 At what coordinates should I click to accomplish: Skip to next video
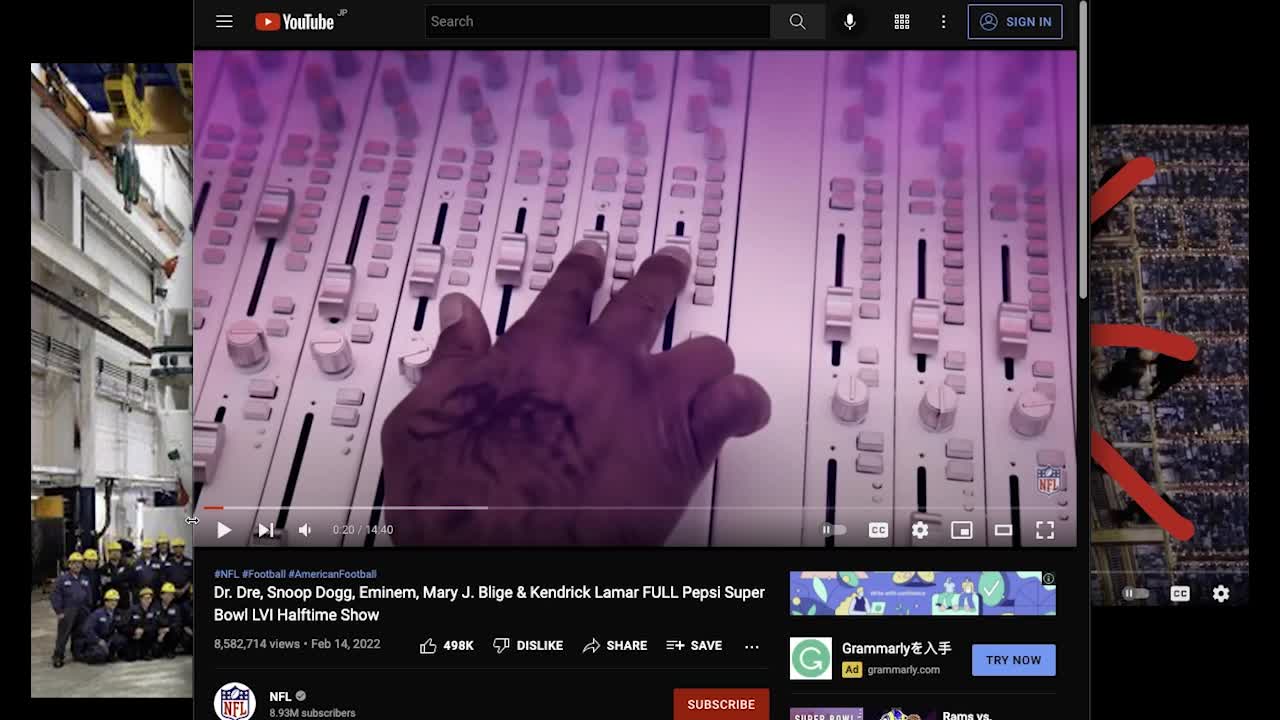click(265, 530)
